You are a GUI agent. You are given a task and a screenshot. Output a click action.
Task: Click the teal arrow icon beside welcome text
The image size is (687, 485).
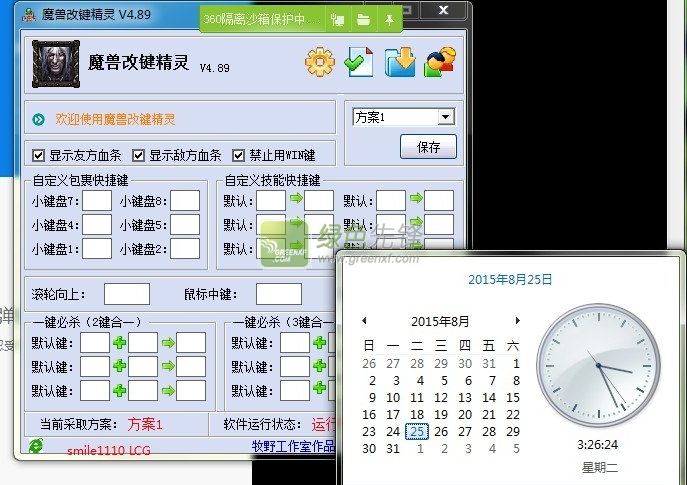tap(39, 119)
